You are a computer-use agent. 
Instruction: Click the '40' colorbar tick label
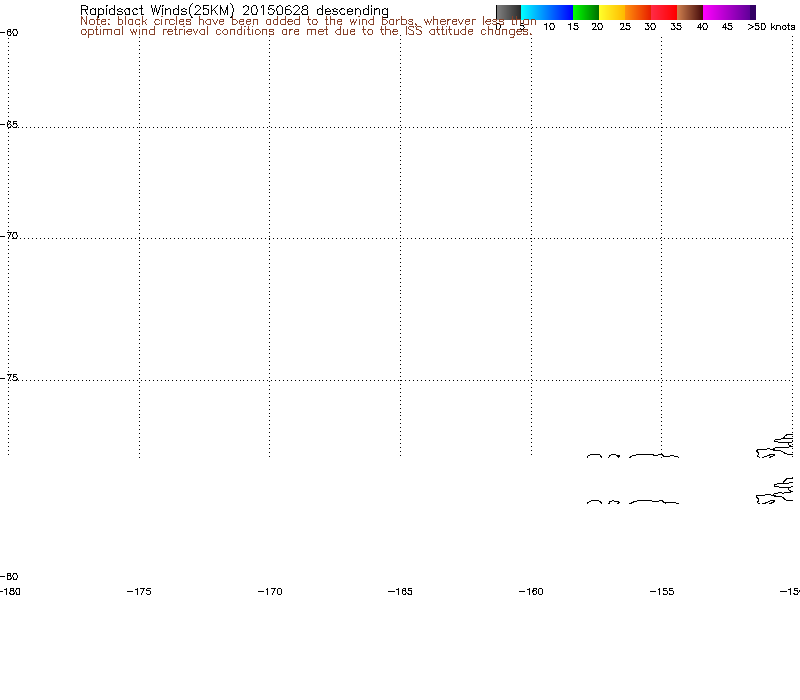pos(703,27)
